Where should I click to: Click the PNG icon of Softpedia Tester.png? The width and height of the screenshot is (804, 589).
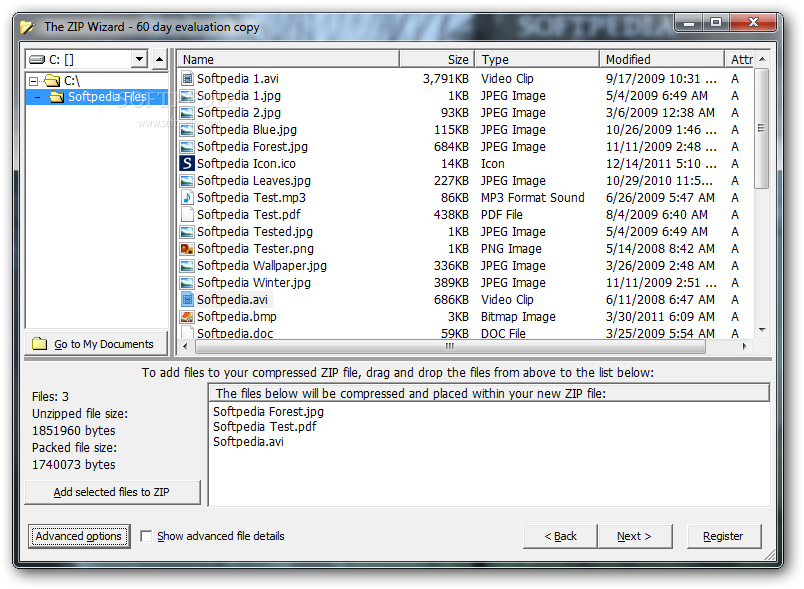coord(187,249)
